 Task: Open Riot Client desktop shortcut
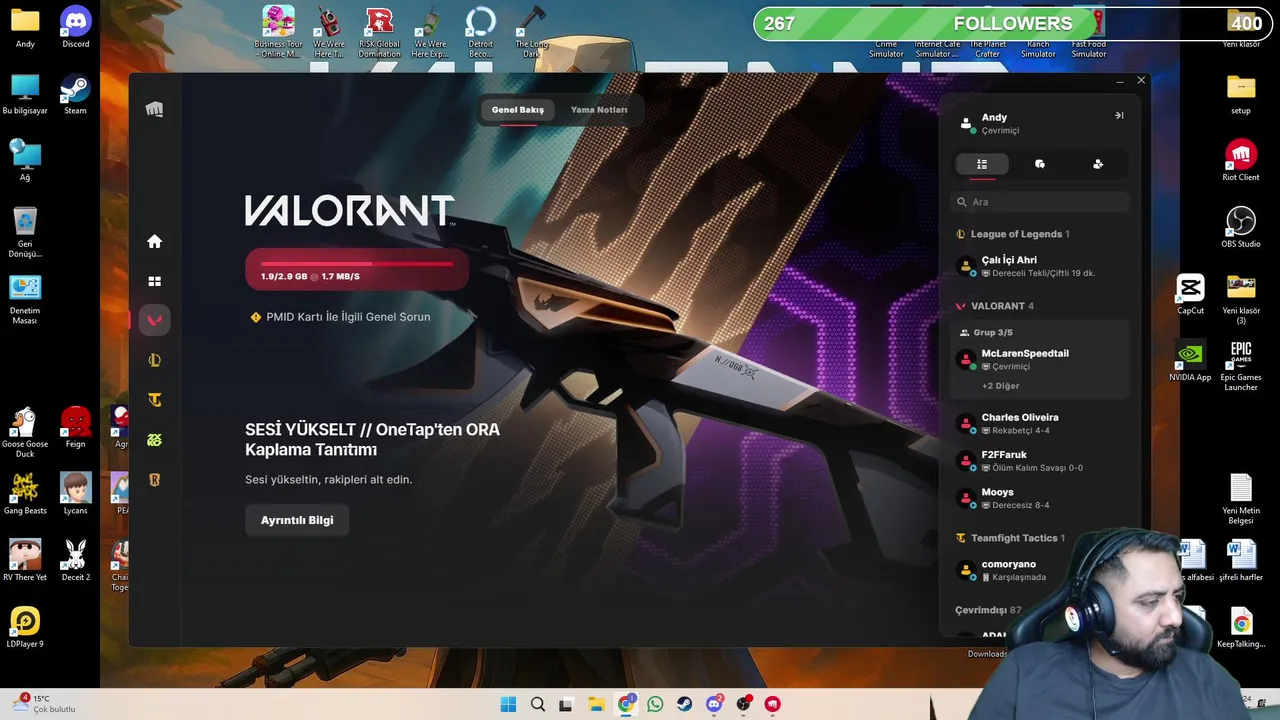(1241, 161)
